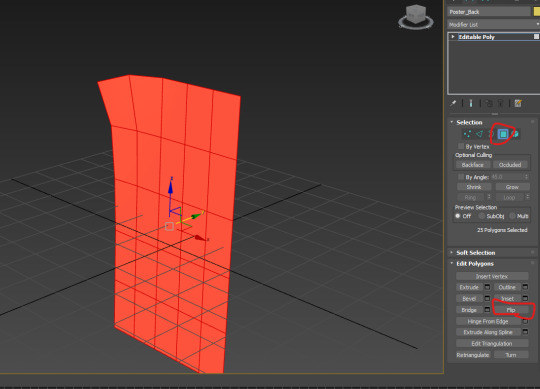Click the Flip button

coord(511,310)
